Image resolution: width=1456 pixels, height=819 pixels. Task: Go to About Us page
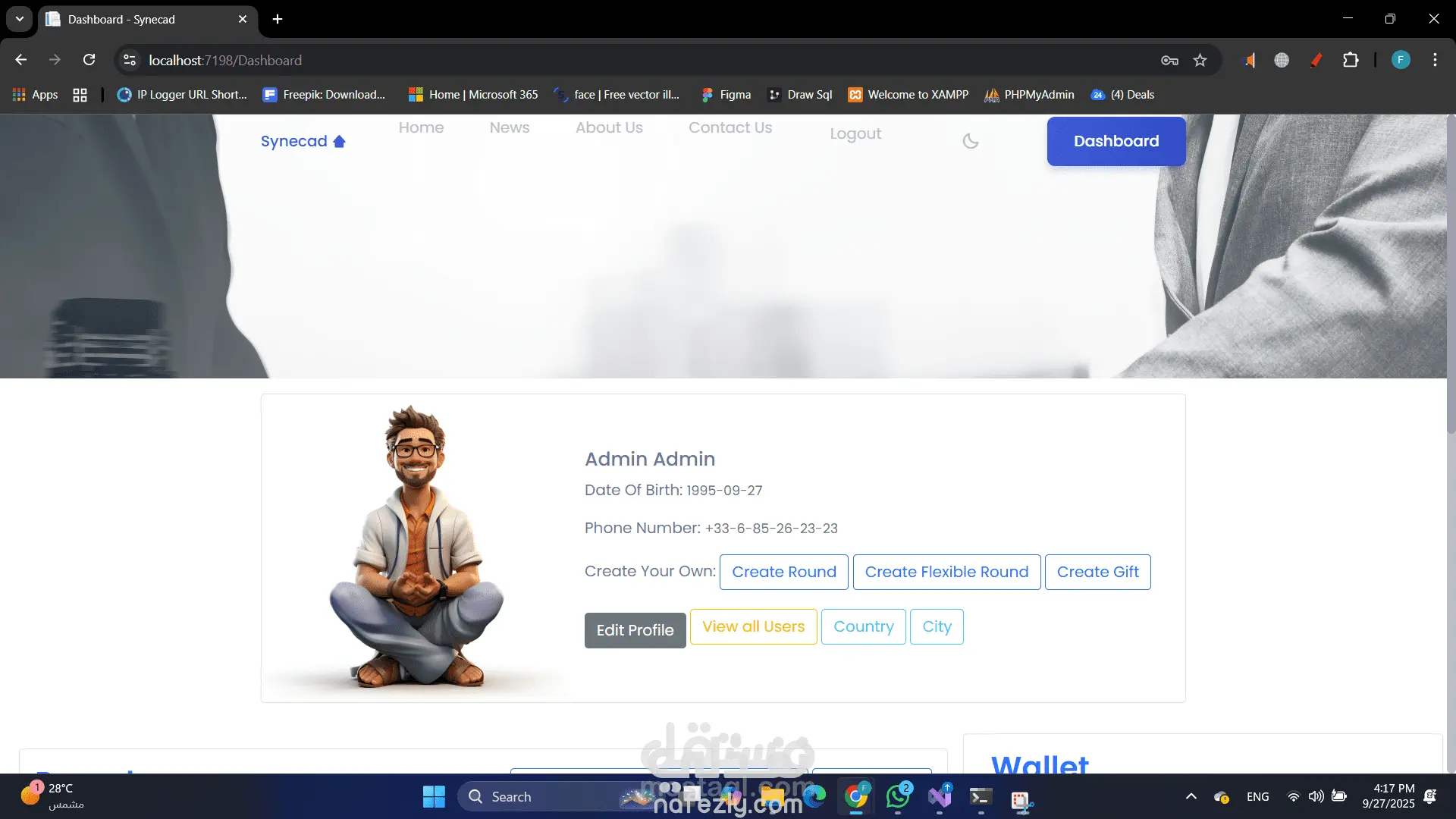point(608,127)
